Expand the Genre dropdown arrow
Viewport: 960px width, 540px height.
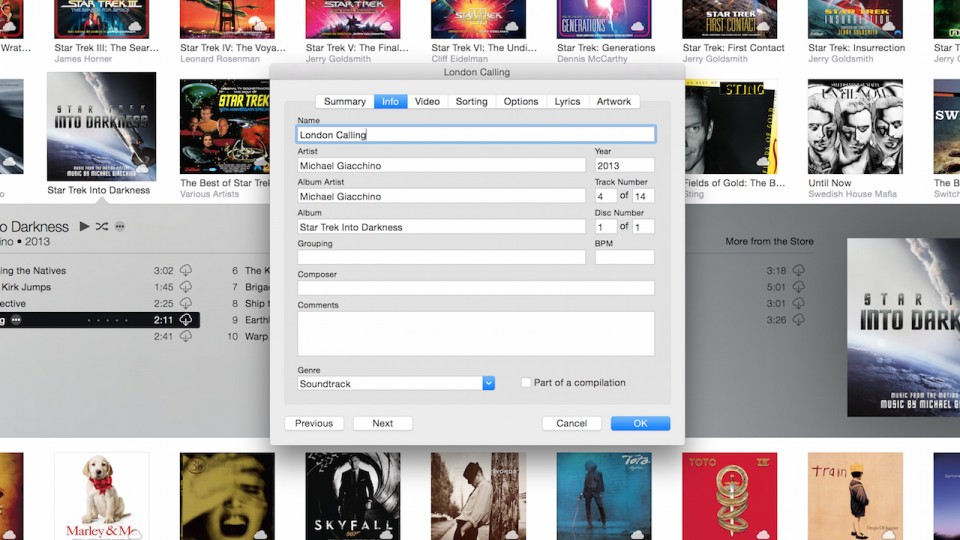click(x=489, y=383)
